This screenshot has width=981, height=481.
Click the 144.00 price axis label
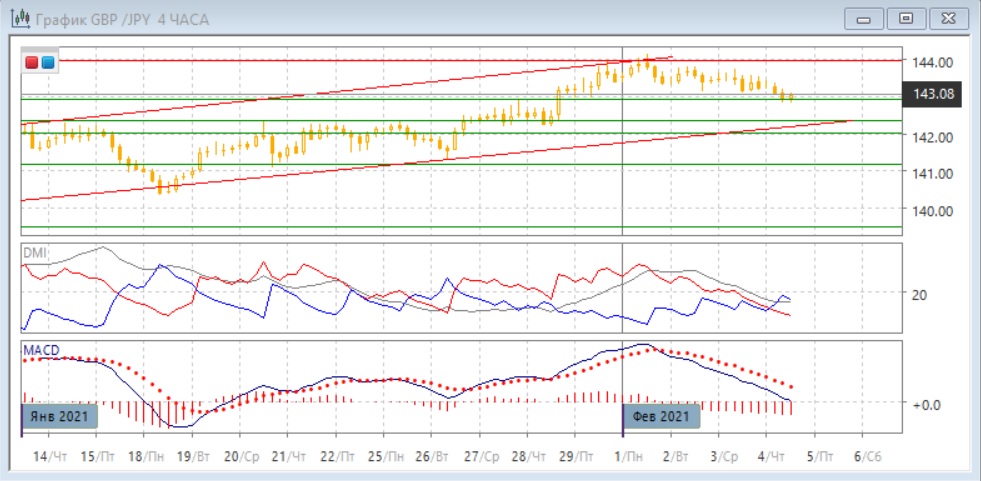(929, 61)
